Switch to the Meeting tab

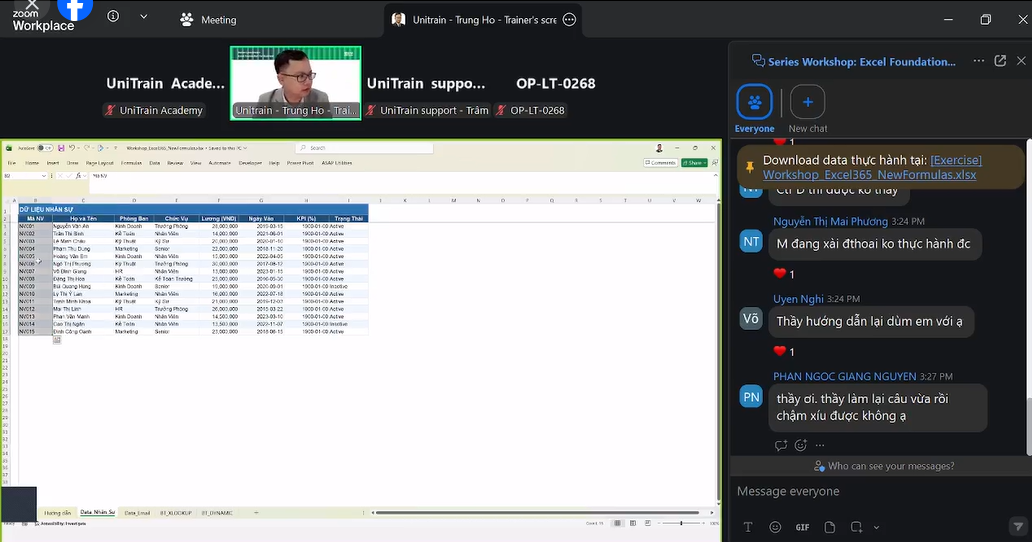click(208, 20)
